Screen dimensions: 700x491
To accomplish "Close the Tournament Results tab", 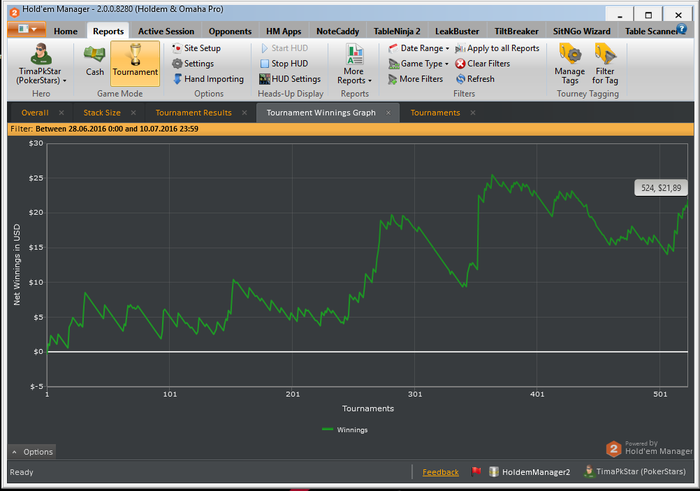I will pos(244,113).
